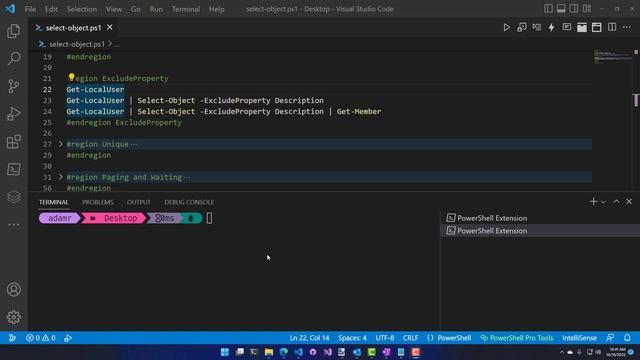Image resolution: width=640 pixels, height=360 pixels.
Task: Open the Terminal menu
Action: coord(186,9)
